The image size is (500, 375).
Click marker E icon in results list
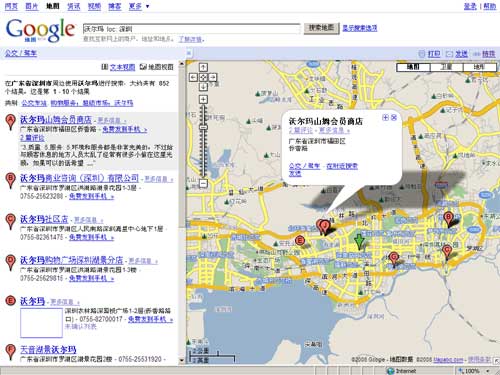[11, 301]
